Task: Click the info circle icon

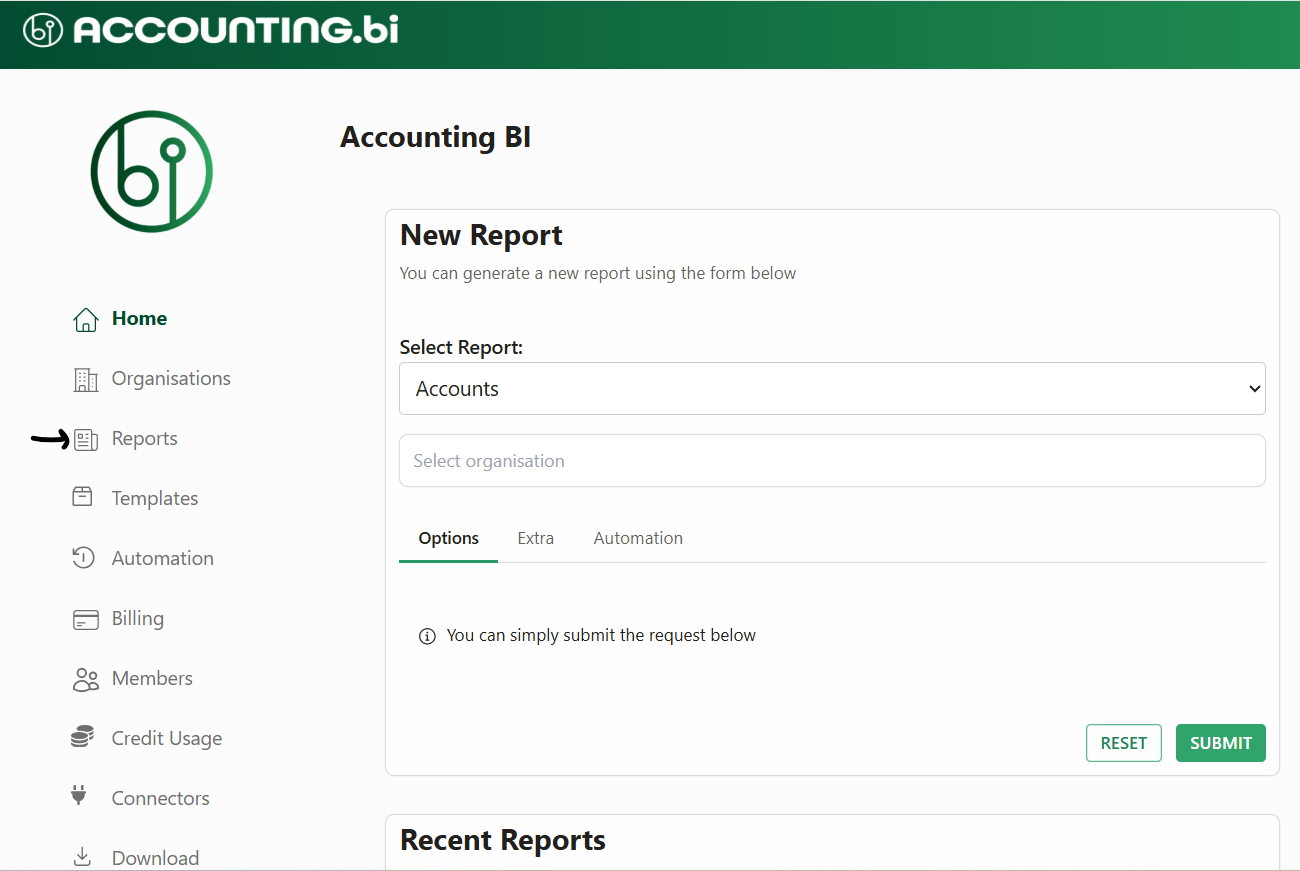Action: [x=427, y=636]
